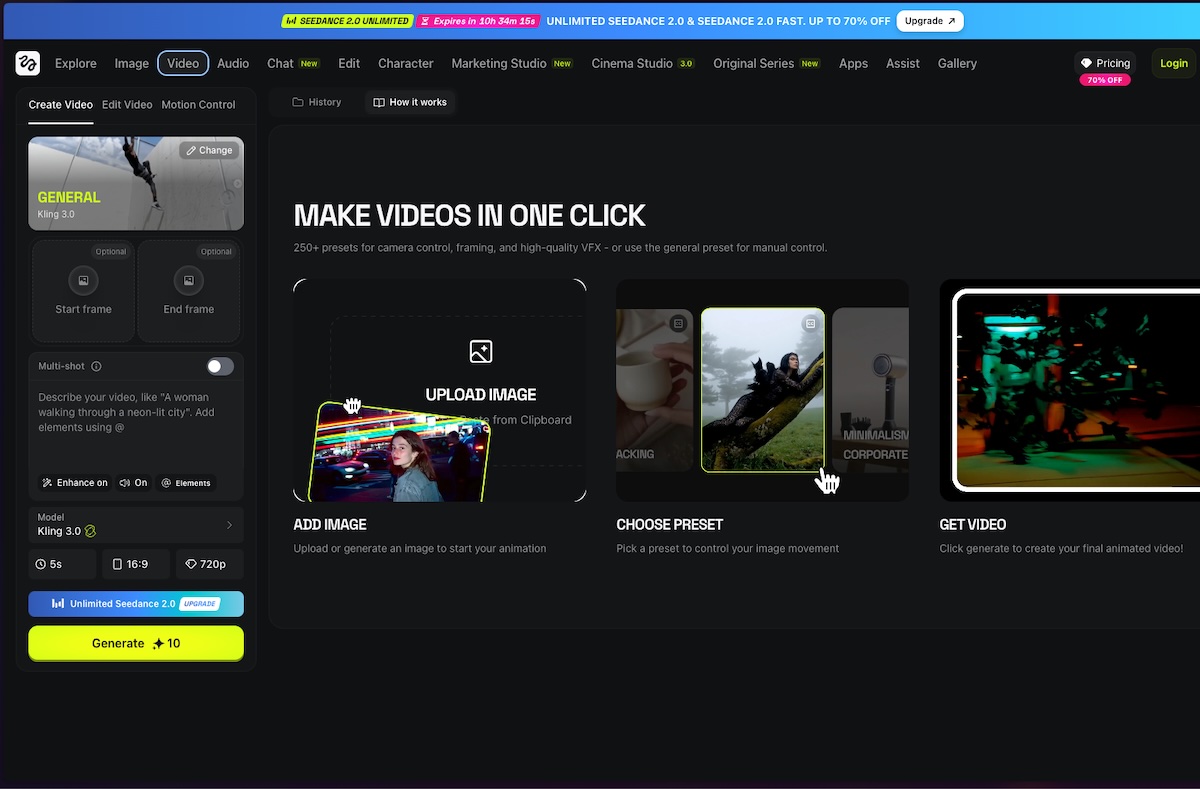
Task: Click the Higgsfield logo icon
Action: (27, 63)
